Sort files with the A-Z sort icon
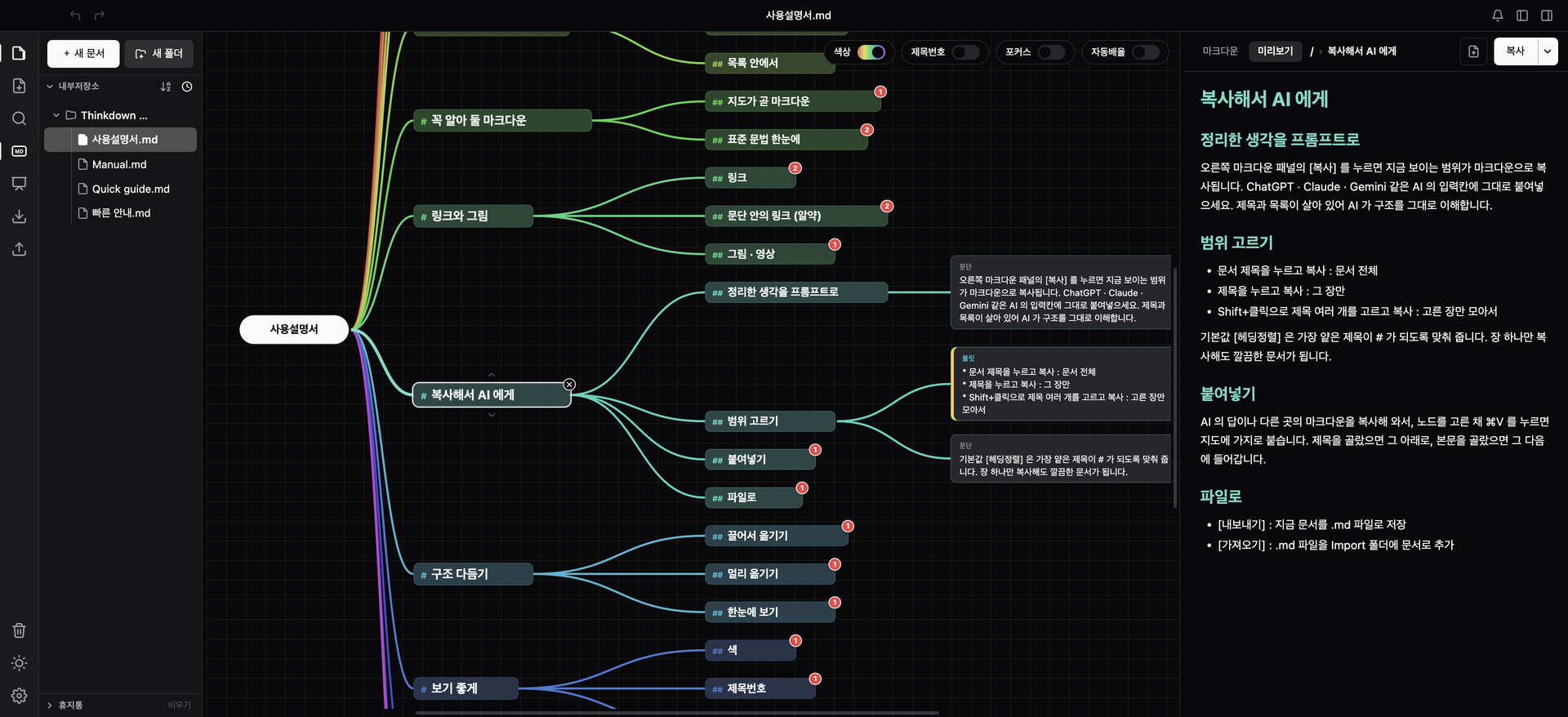Screen dimensions: 1568x717 tap(166, 87)
